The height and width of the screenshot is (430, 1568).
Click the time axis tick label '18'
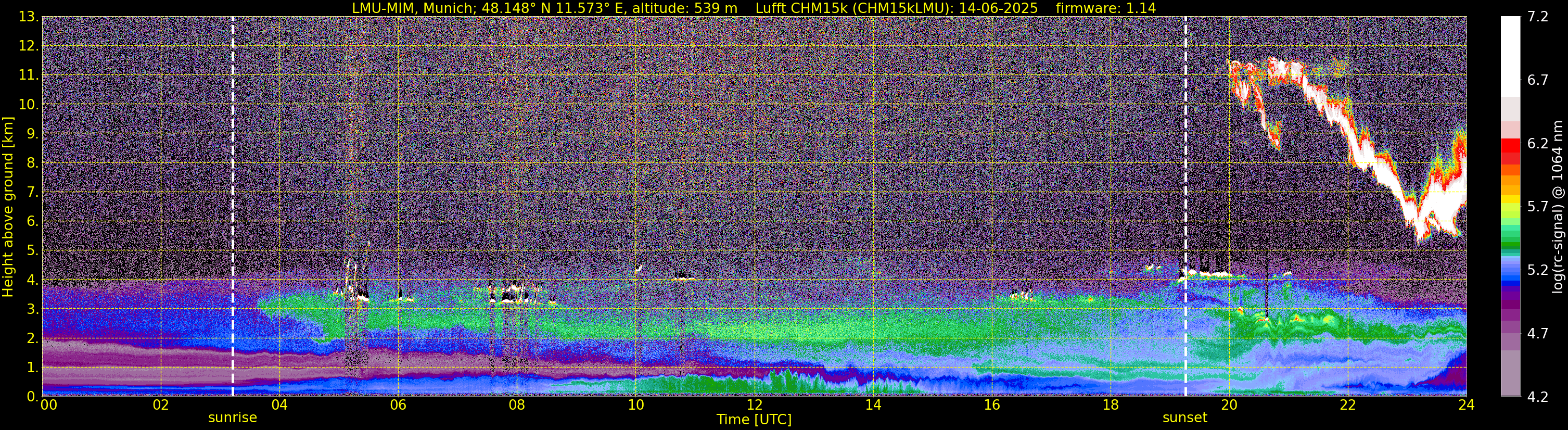1110,405
